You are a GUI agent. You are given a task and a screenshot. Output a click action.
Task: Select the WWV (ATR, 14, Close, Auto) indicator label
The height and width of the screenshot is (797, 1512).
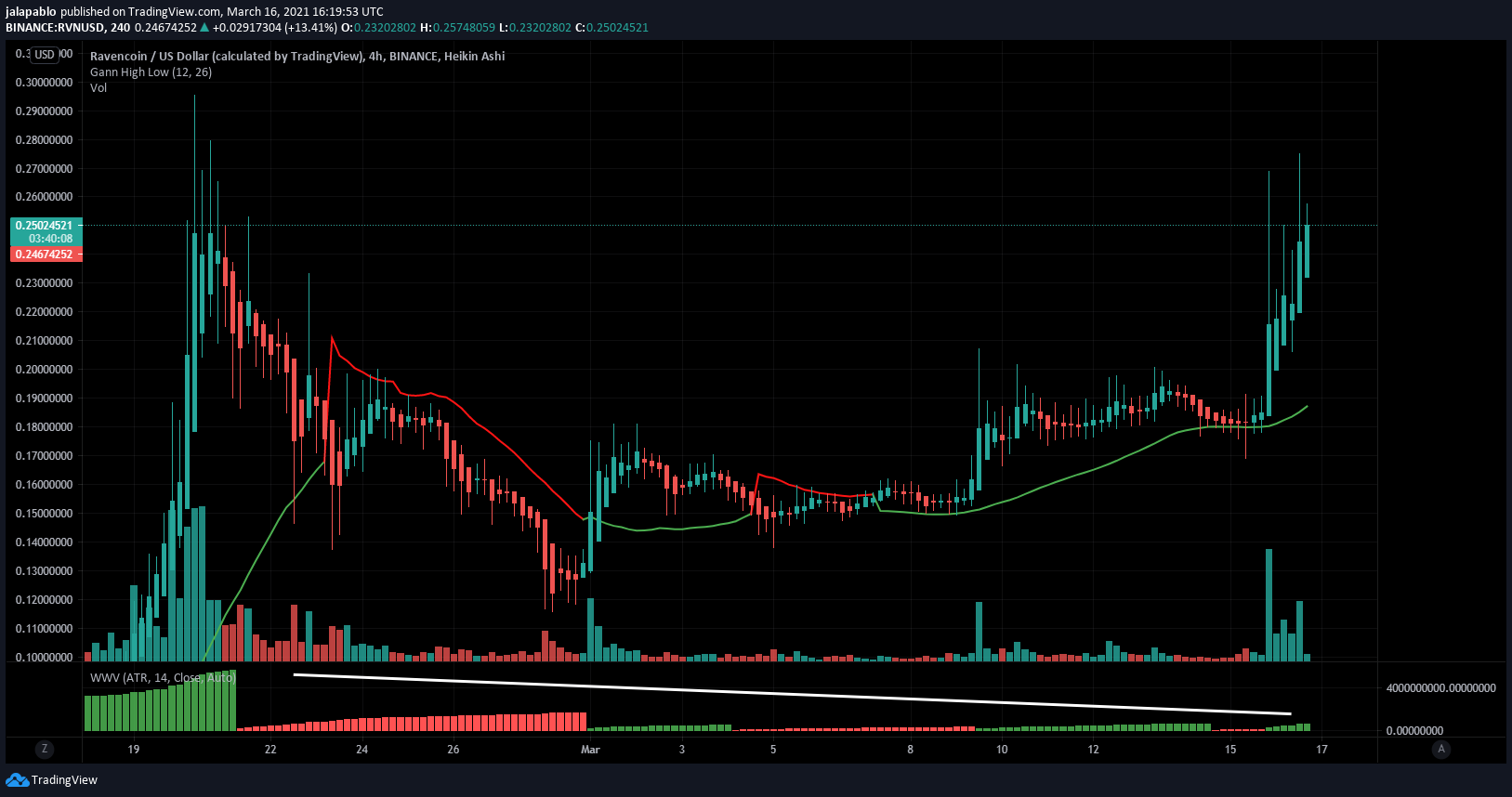(x=163, y=678)
